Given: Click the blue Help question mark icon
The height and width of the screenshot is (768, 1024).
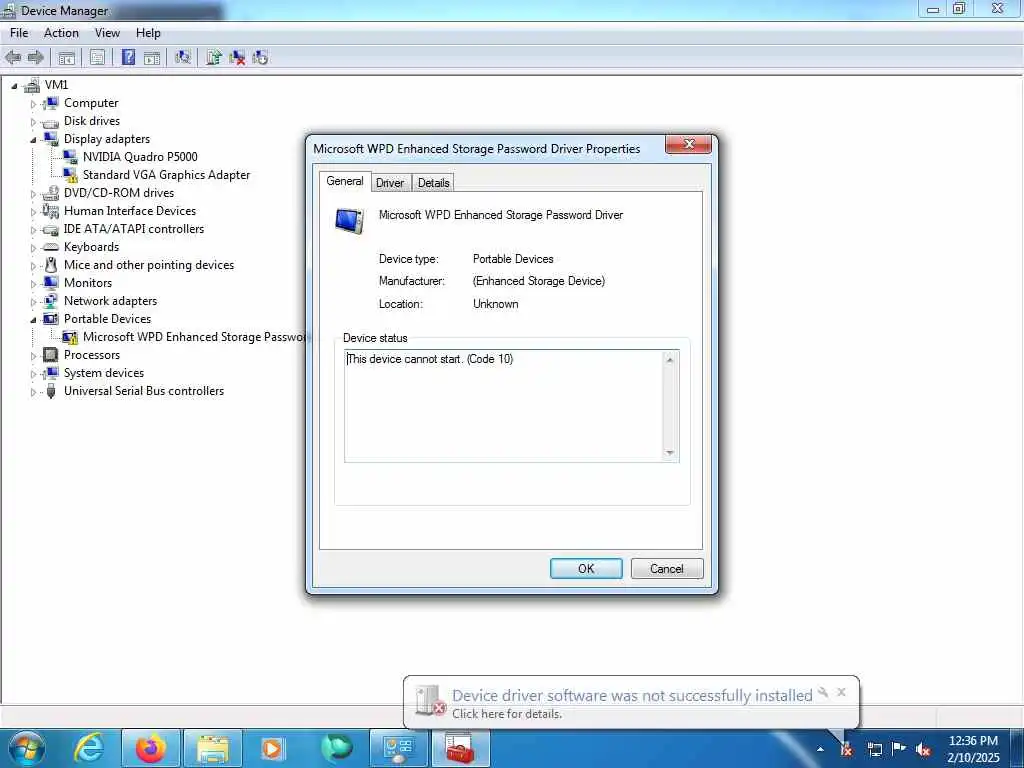Looking at the screenshot, I should click(x=129, y=57).
